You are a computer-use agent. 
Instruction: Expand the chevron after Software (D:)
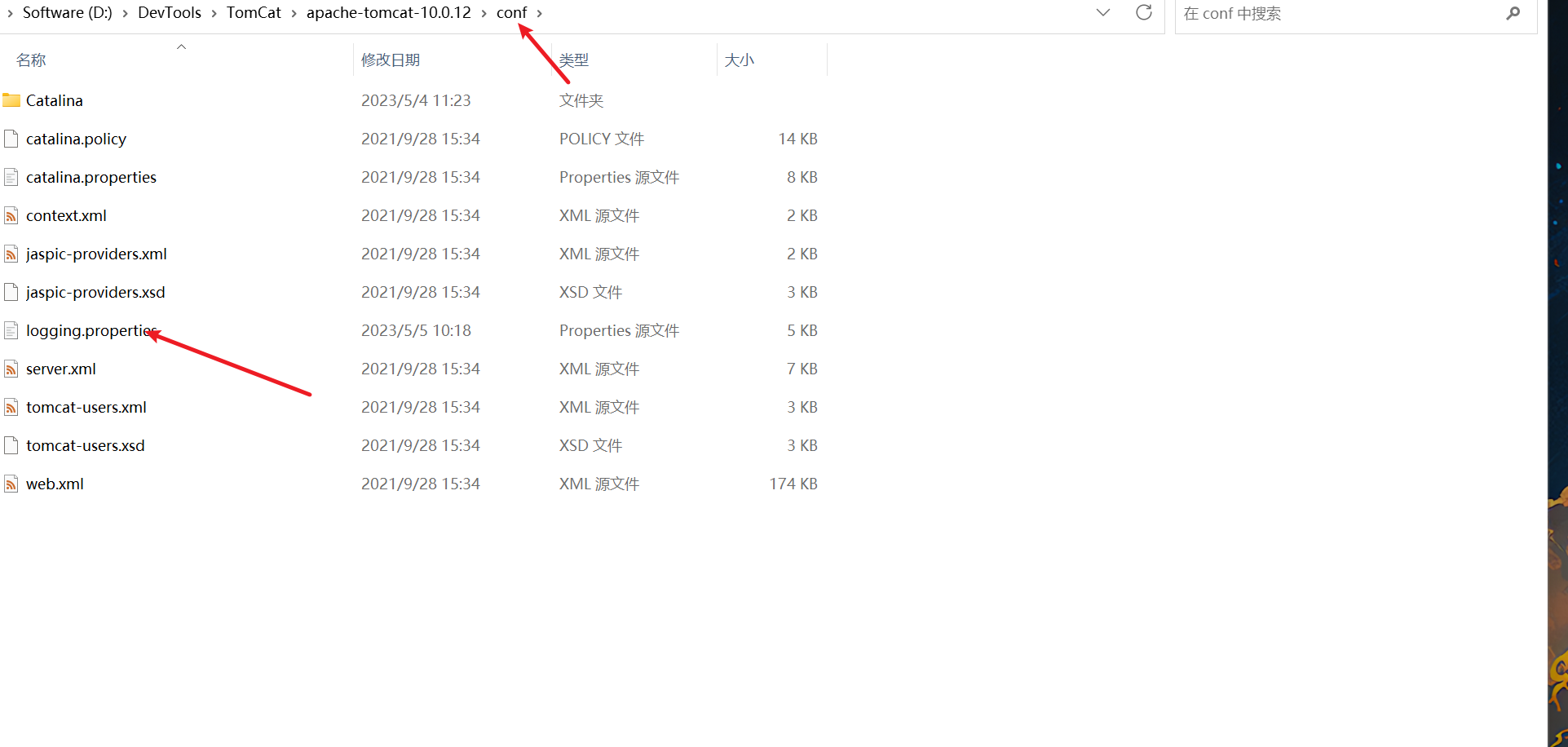[x=125, y=13]
